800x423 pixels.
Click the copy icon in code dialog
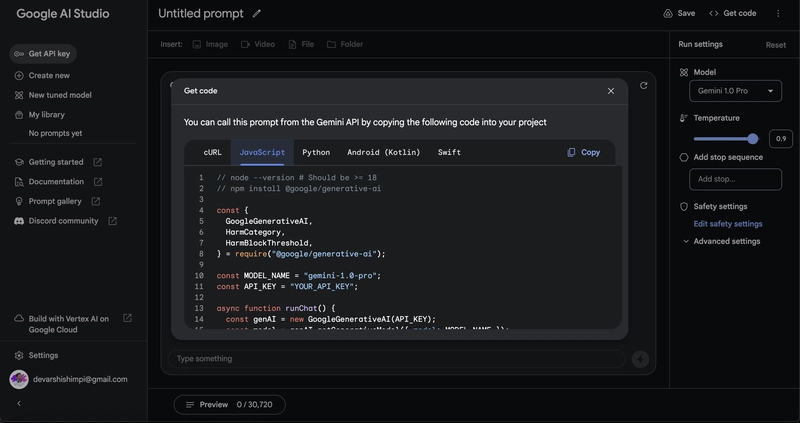(x=571, y=152)
